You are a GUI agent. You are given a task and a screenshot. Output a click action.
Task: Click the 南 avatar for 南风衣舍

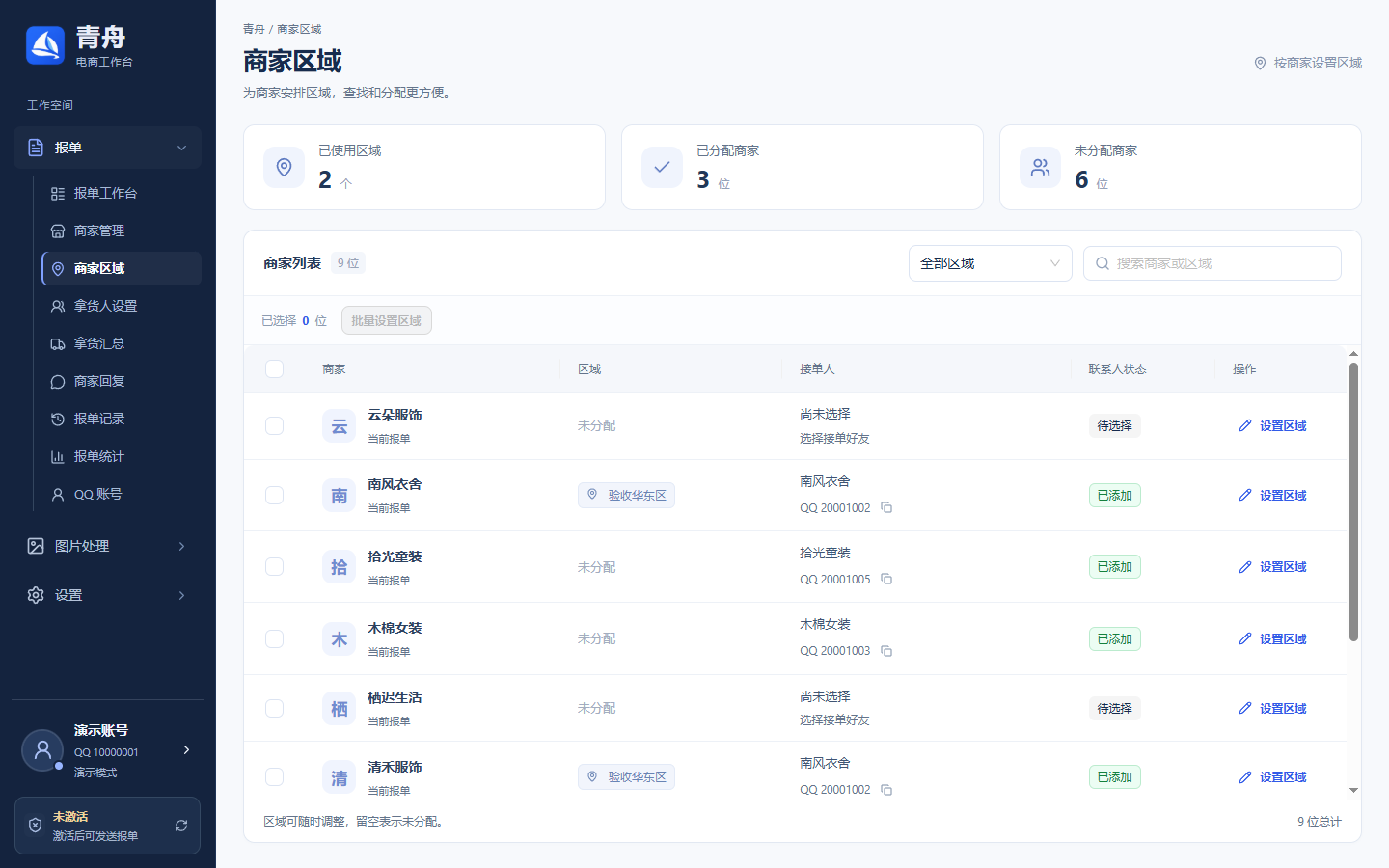[340, 496]
